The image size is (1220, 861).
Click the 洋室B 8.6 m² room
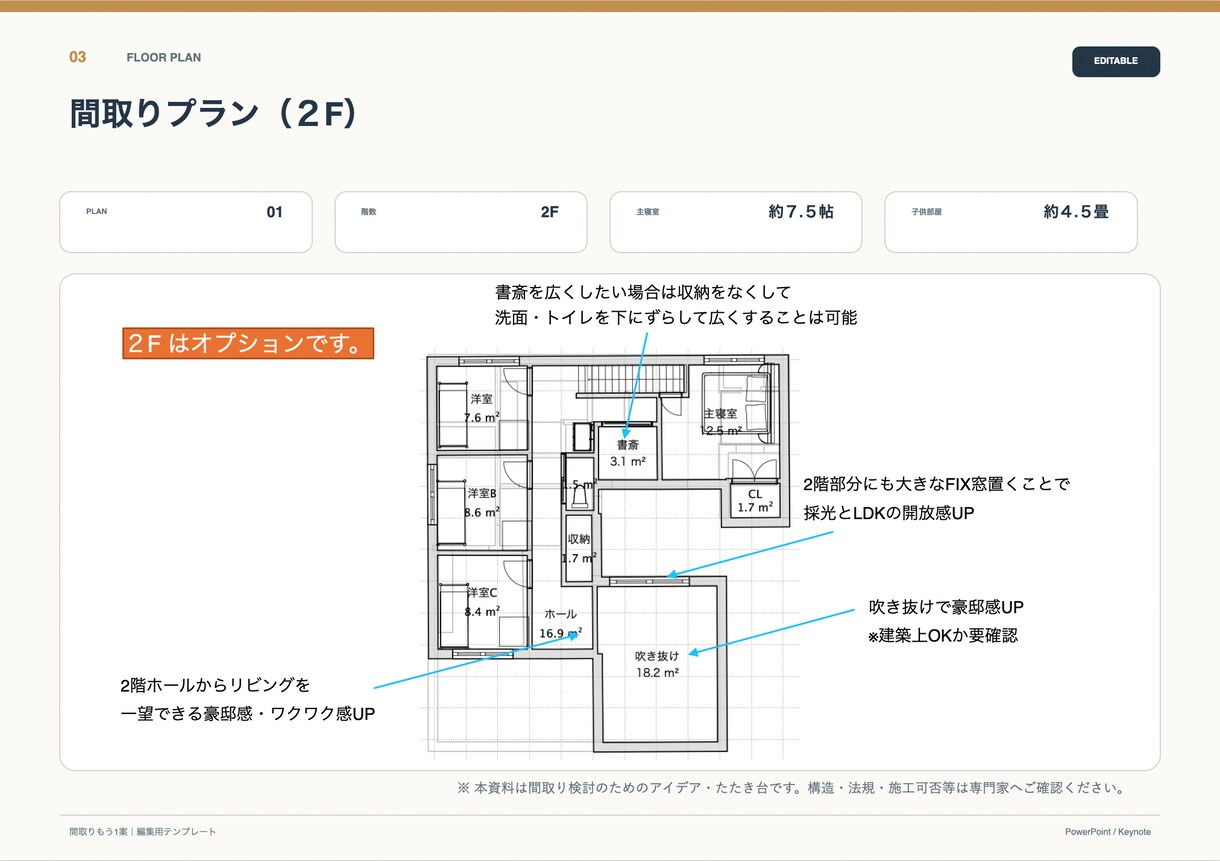pyautogui.click(x=483, y=503)
